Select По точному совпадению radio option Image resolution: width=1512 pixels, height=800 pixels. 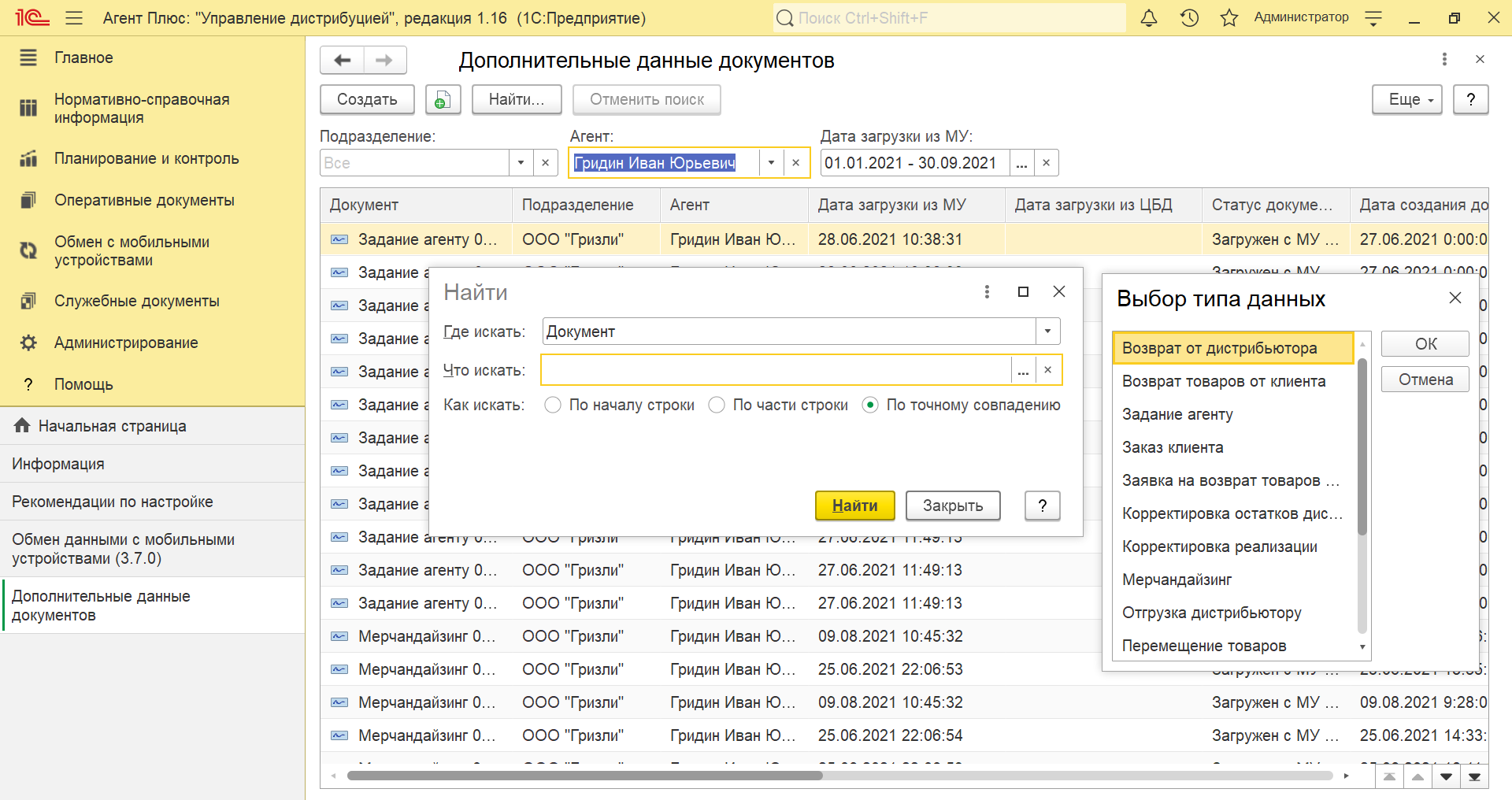(x=870, y=405)
